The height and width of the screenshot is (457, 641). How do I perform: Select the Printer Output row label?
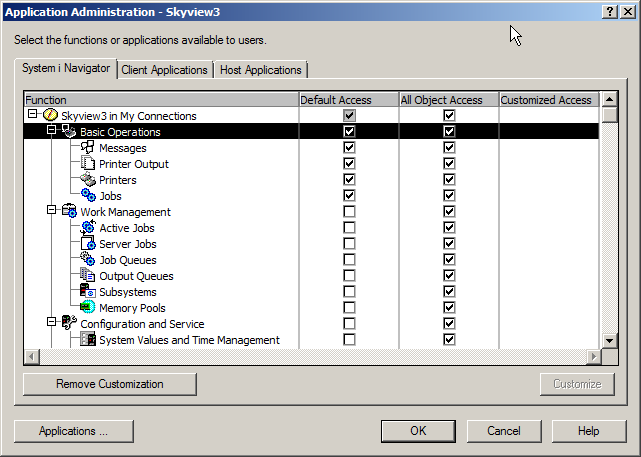click(x=134, y=164)
